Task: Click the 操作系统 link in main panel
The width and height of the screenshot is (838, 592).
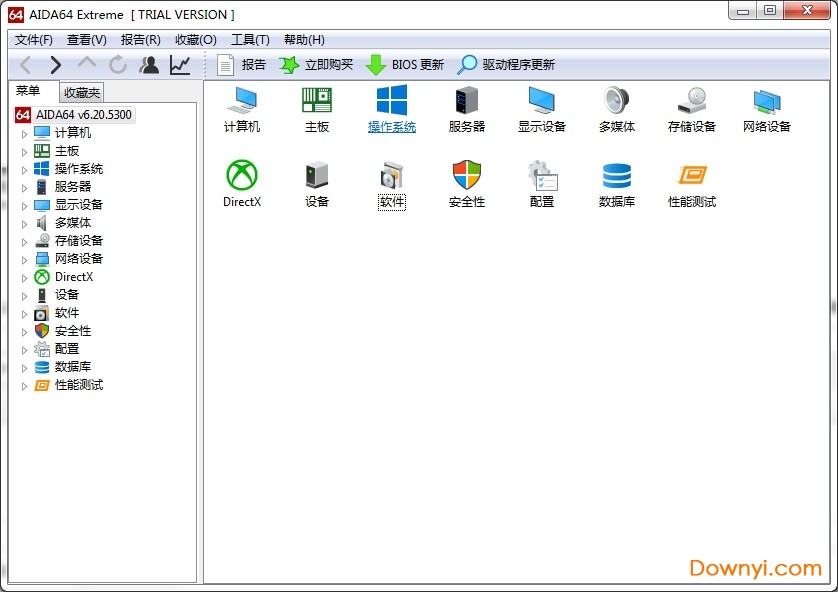Action: [x=392, y=127]
